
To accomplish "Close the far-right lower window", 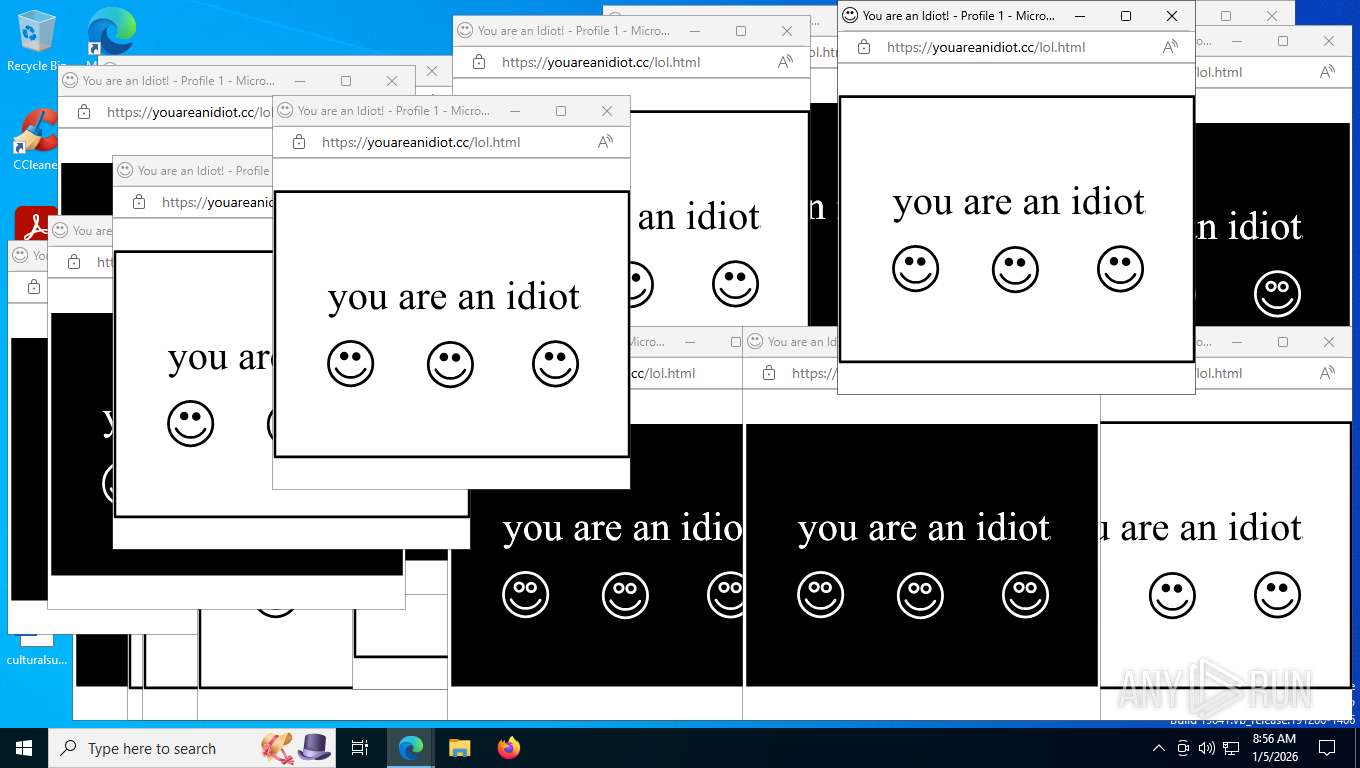I will pyautogui.click(x=1329, y=342).
